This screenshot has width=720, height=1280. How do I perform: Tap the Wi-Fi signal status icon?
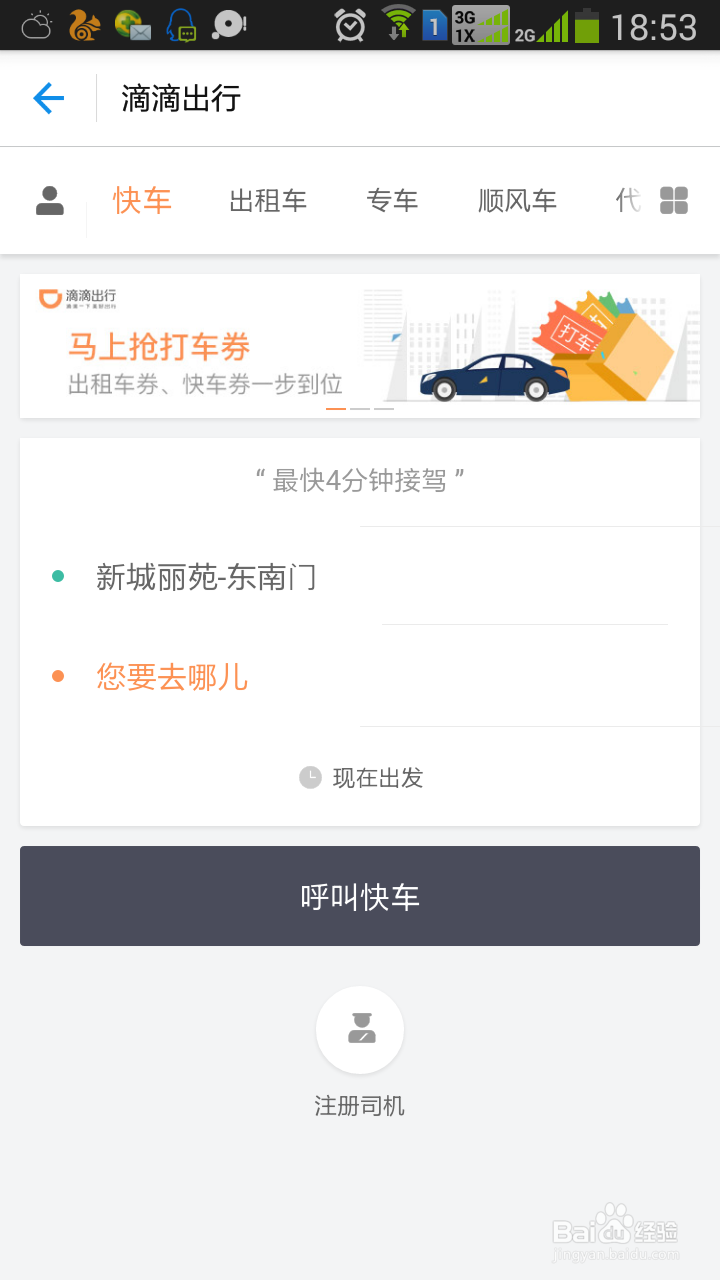coord(399,24)
